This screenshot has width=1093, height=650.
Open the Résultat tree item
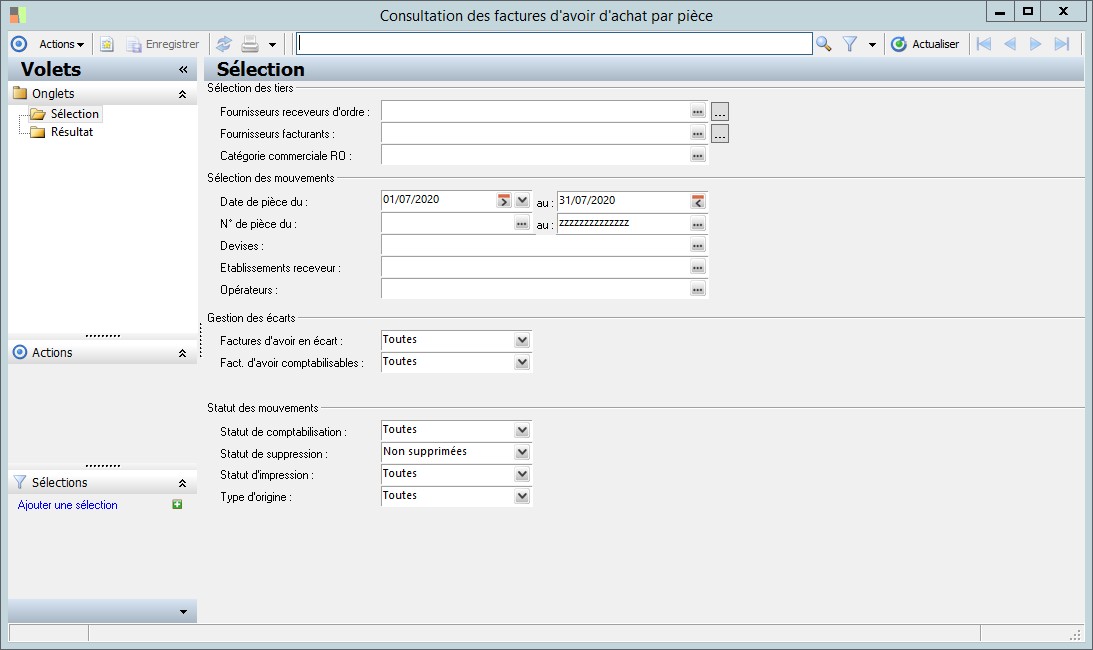(72, 132)
